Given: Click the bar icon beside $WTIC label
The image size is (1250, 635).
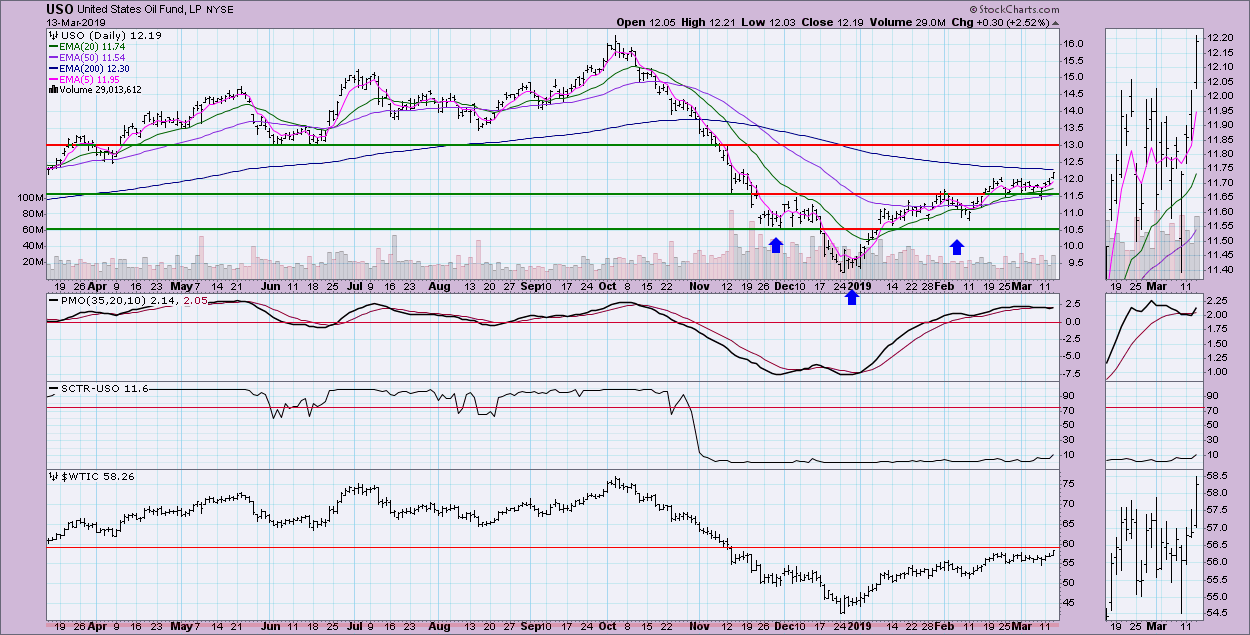Looking at the screenshot, I should (x=53, y=476).
